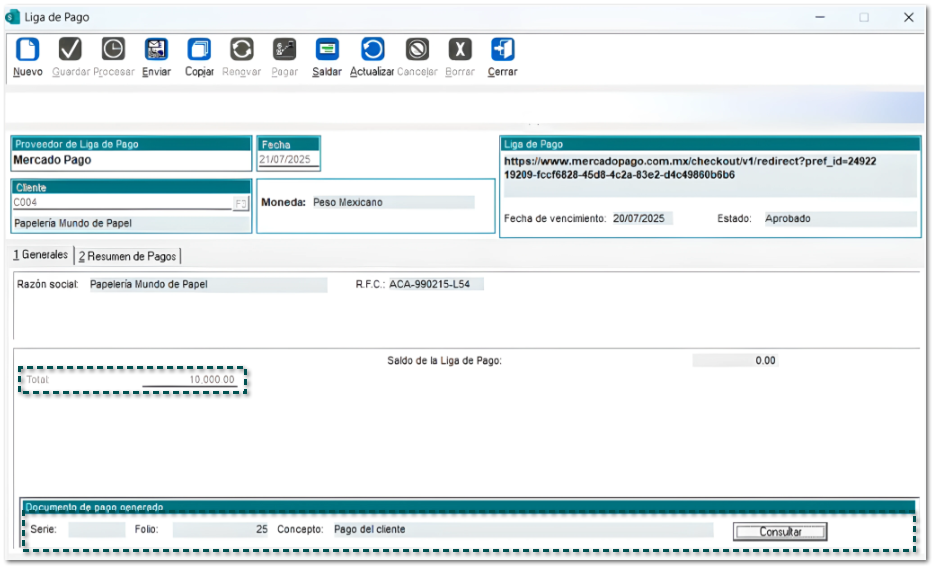This screenshot has width=935, height=569.
Task: Click the Folio field showing 25
Action: (221, 529)
